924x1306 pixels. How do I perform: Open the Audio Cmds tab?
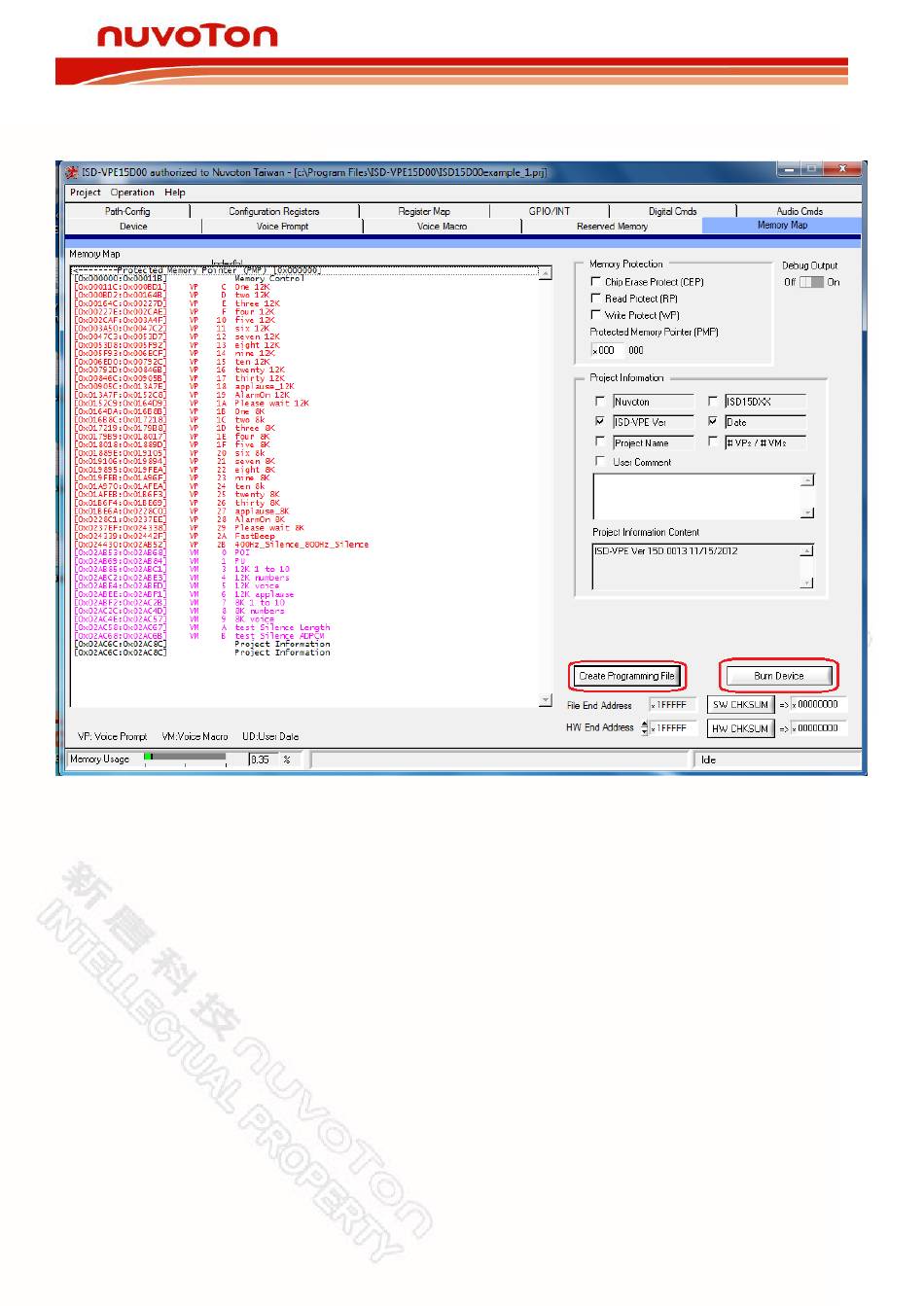coord(800,211)
